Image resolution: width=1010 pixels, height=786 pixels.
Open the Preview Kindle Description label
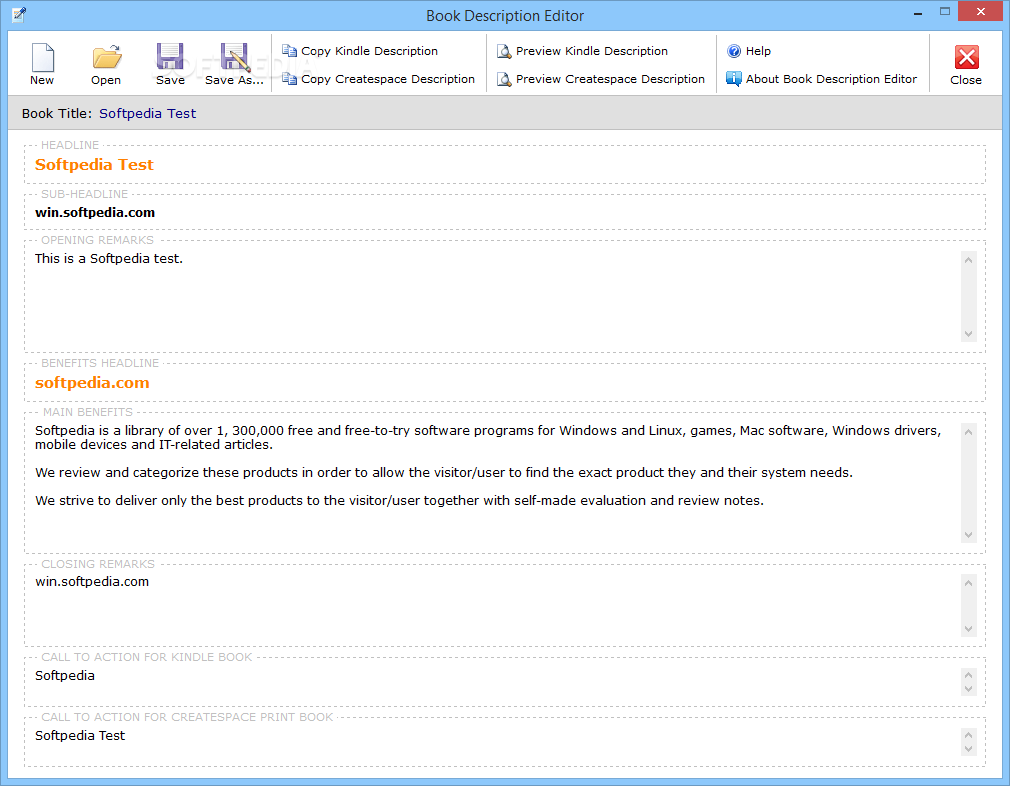(x=591, y=51)
